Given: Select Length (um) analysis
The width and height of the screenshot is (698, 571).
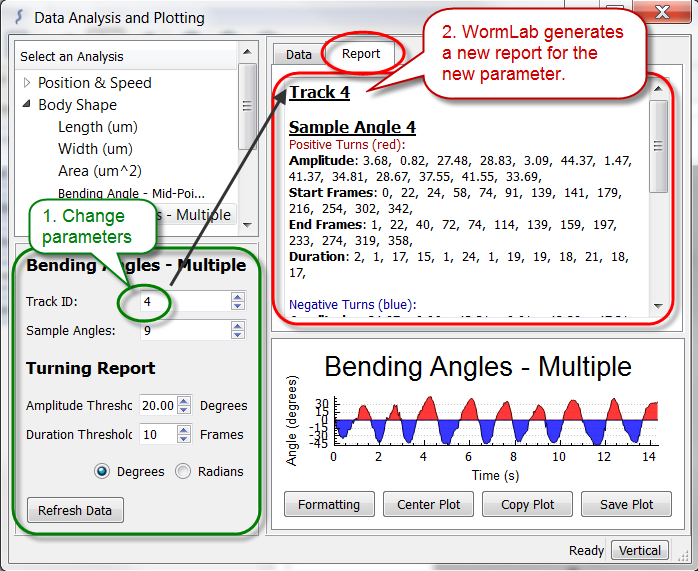Looking at the screenshot, I should 97,127.
